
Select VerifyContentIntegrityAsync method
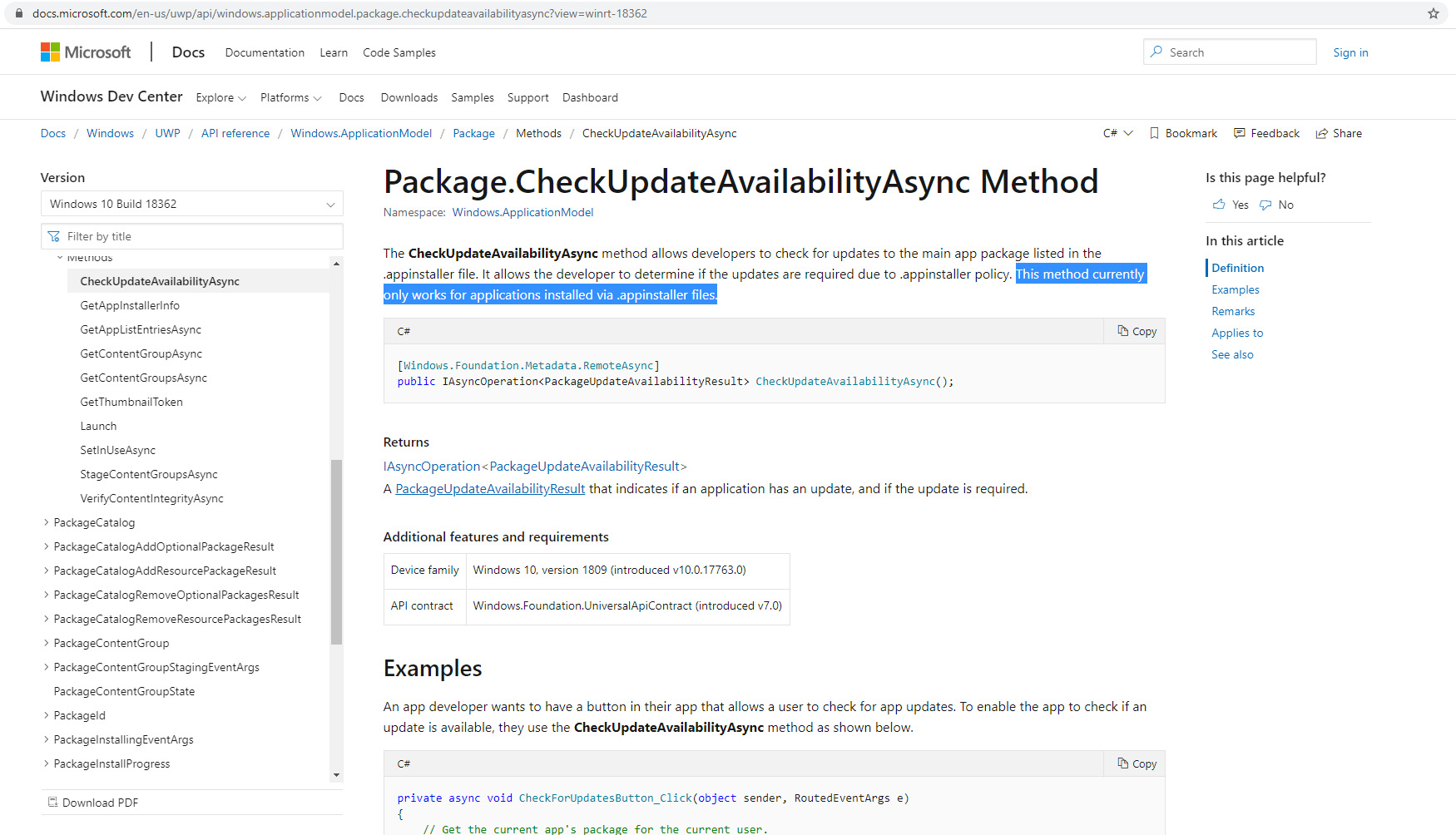[x=151, y=498]
